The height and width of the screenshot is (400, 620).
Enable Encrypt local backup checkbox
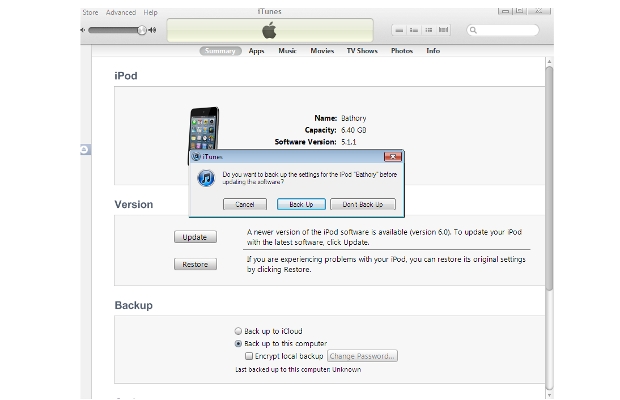[x=249, y=356]
